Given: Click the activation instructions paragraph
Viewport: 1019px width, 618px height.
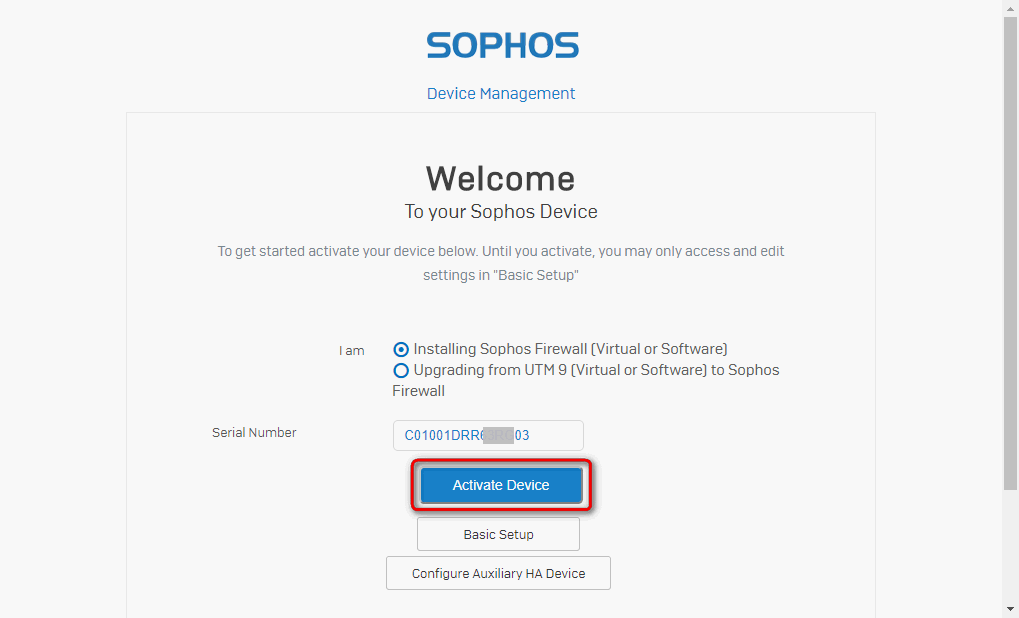Looking at the screenshot, I should (x=500, y=263).
